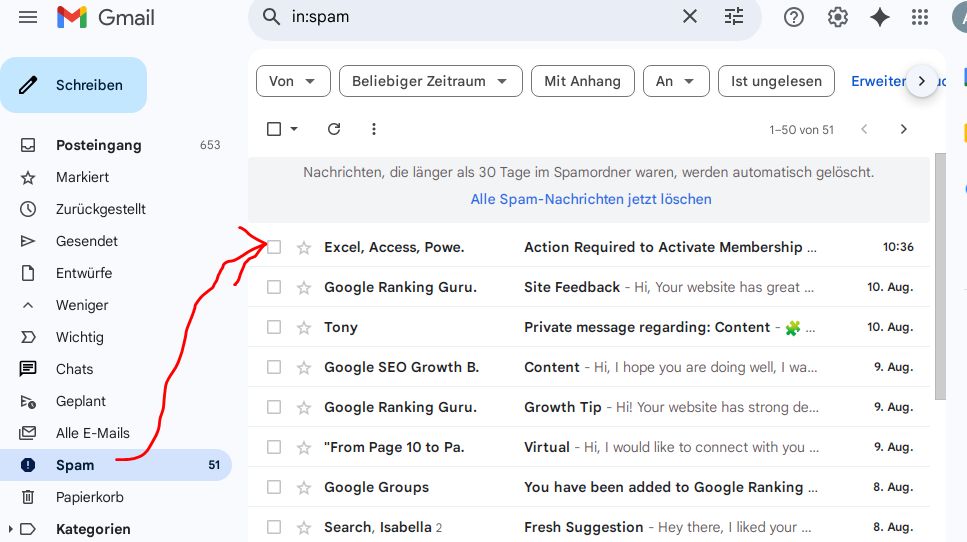Go to the next page of results
The image size is (967, 542).
pos(903,129)
